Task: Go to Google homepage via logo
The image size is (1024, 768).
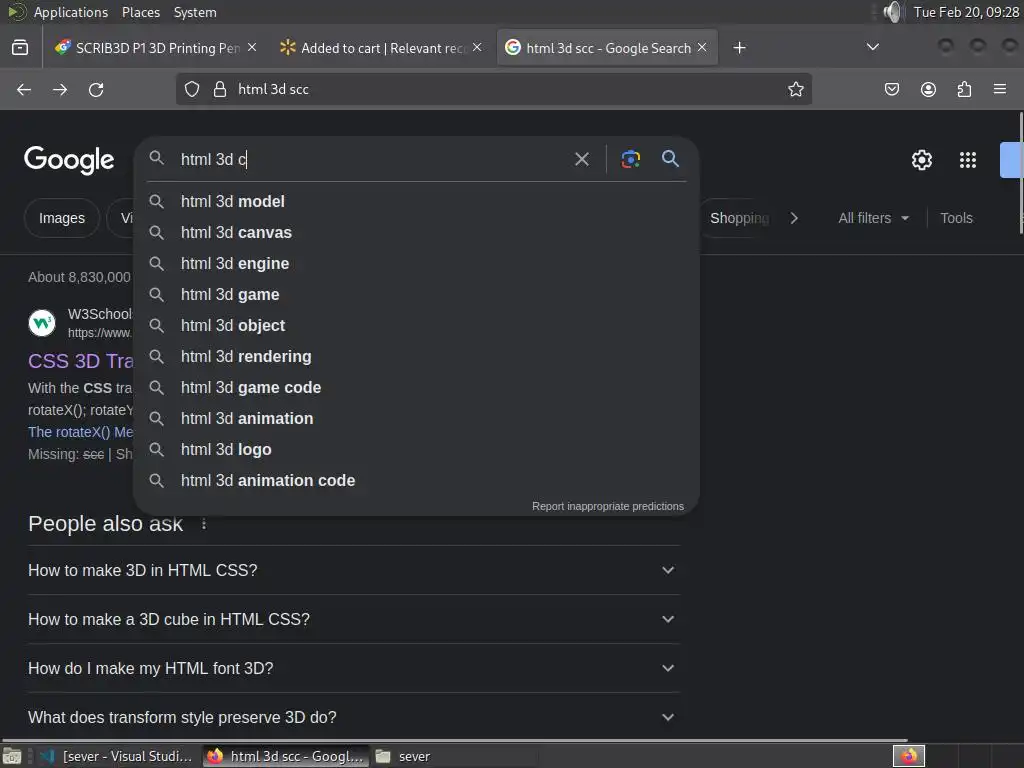Action: tap(69, 160)
